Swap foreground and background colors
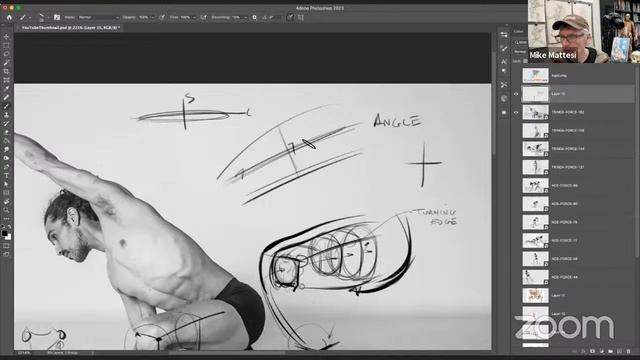 click(9, 227)
